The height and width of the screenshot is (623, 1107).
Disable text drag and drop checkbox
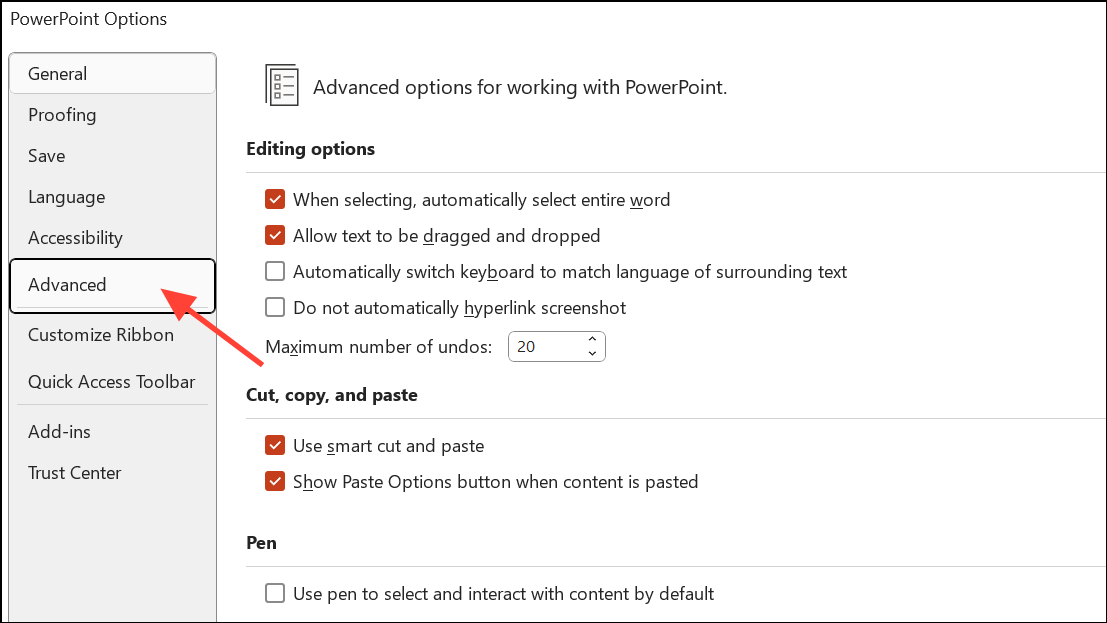(275, 236)
